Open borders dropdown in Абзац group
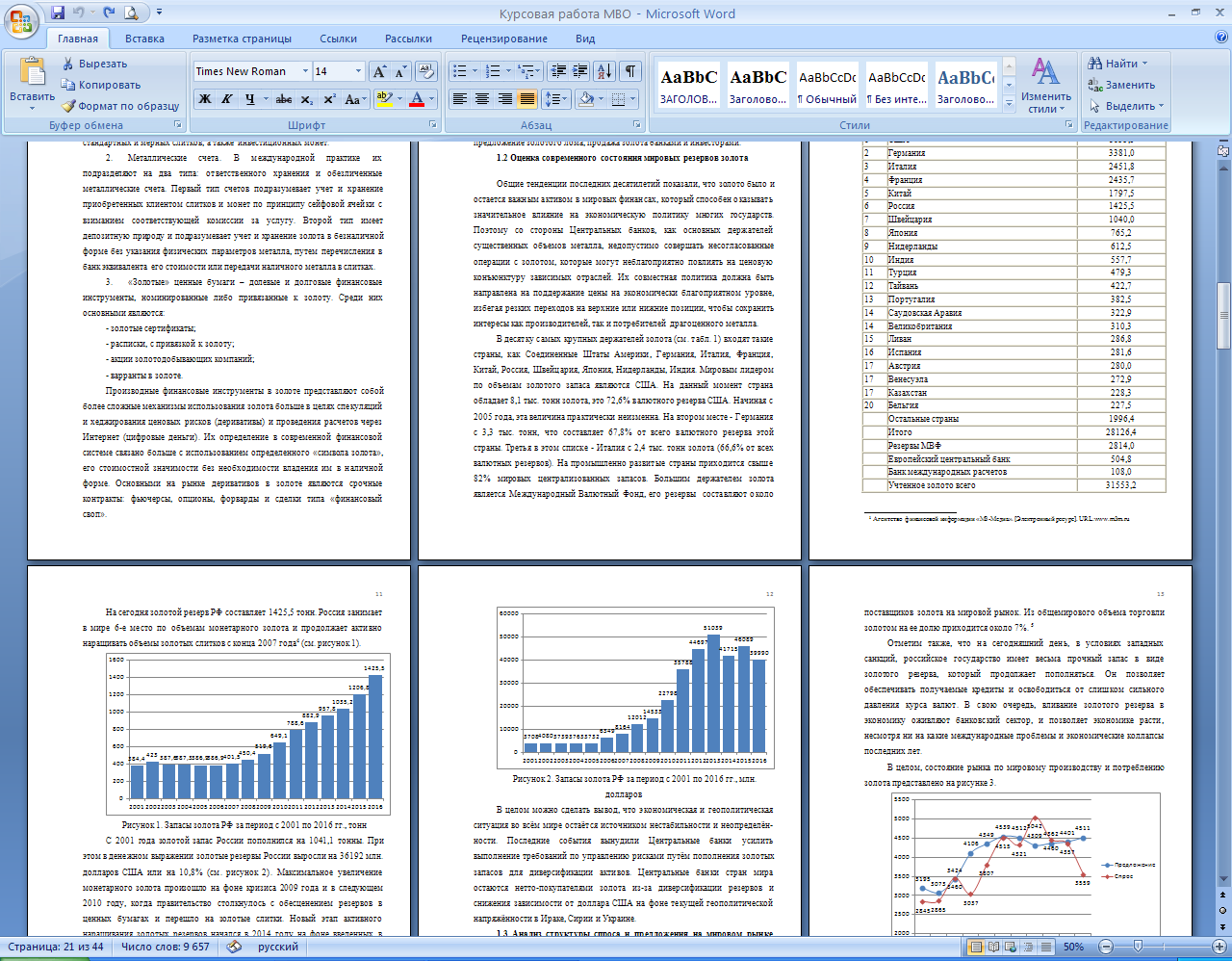This screenshot has width=1232, height=961. point(631,99)
